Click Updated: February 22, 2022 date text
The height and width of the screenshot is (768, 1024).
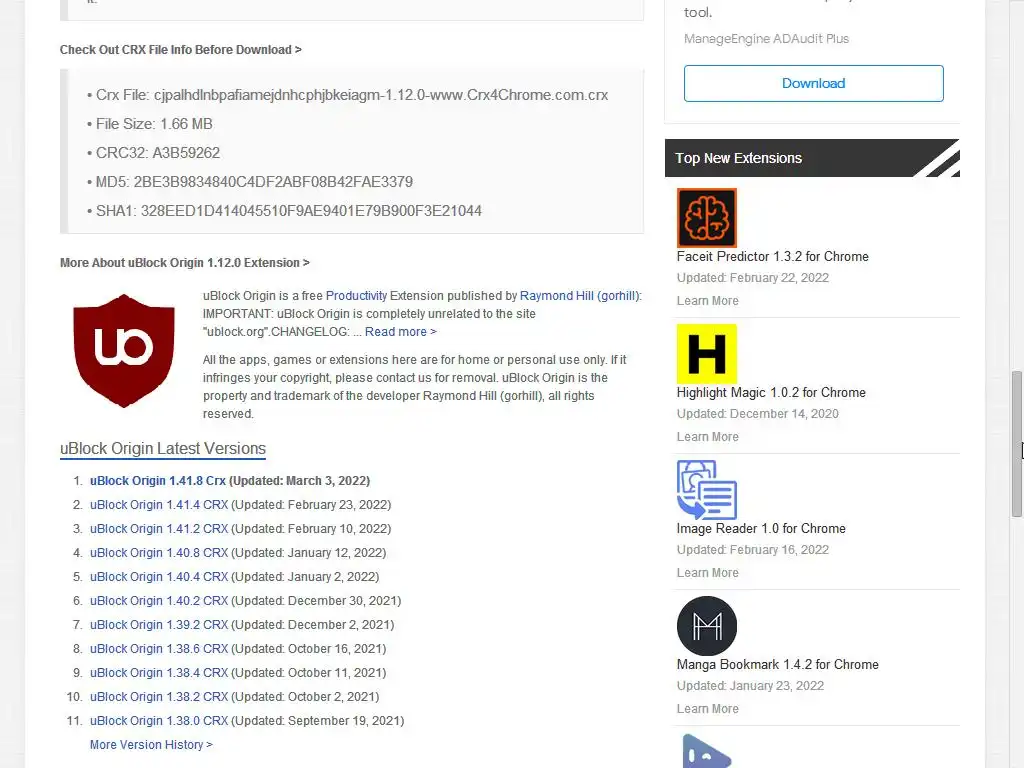752,278
